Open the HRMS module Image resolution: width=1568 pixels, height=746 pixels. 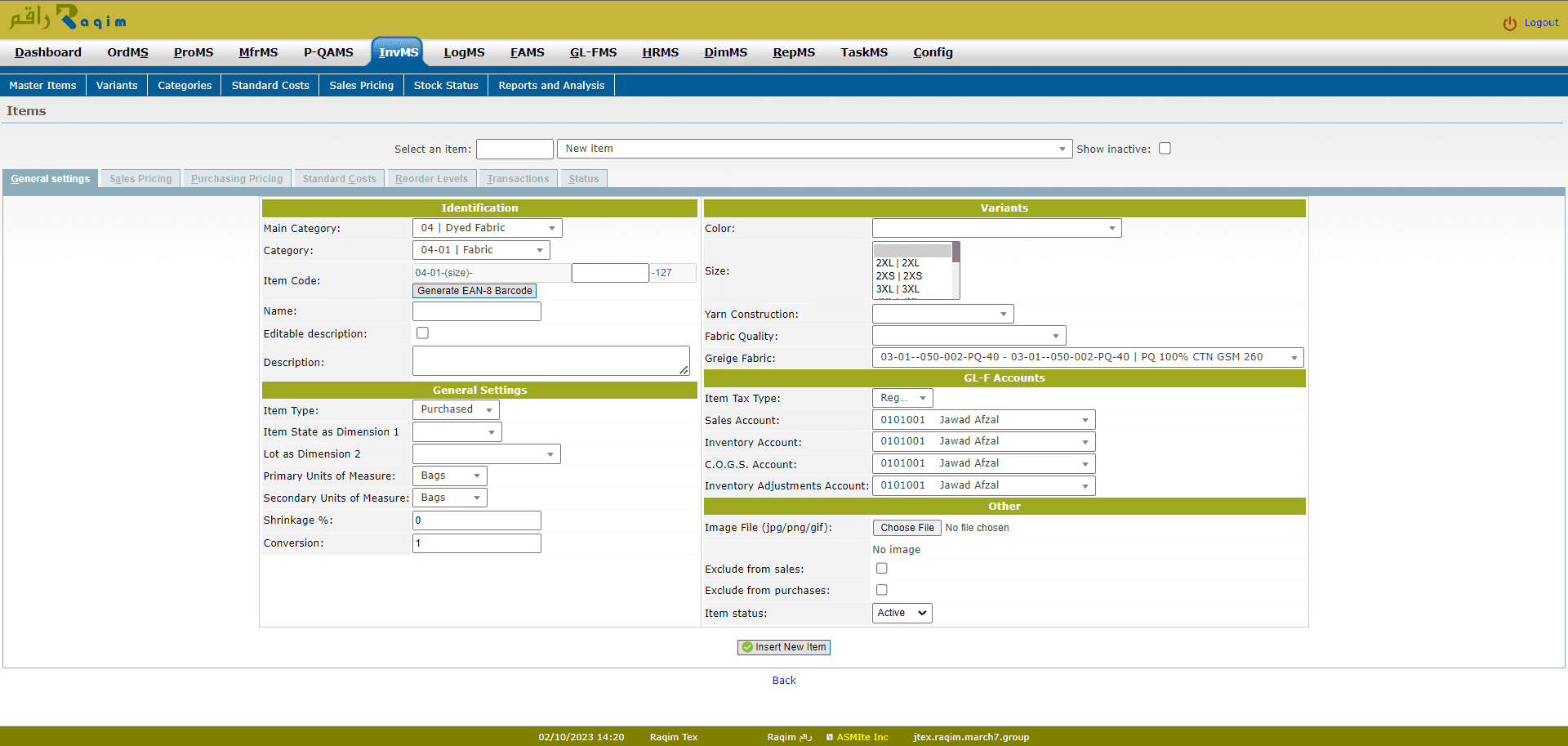point(660,52)
